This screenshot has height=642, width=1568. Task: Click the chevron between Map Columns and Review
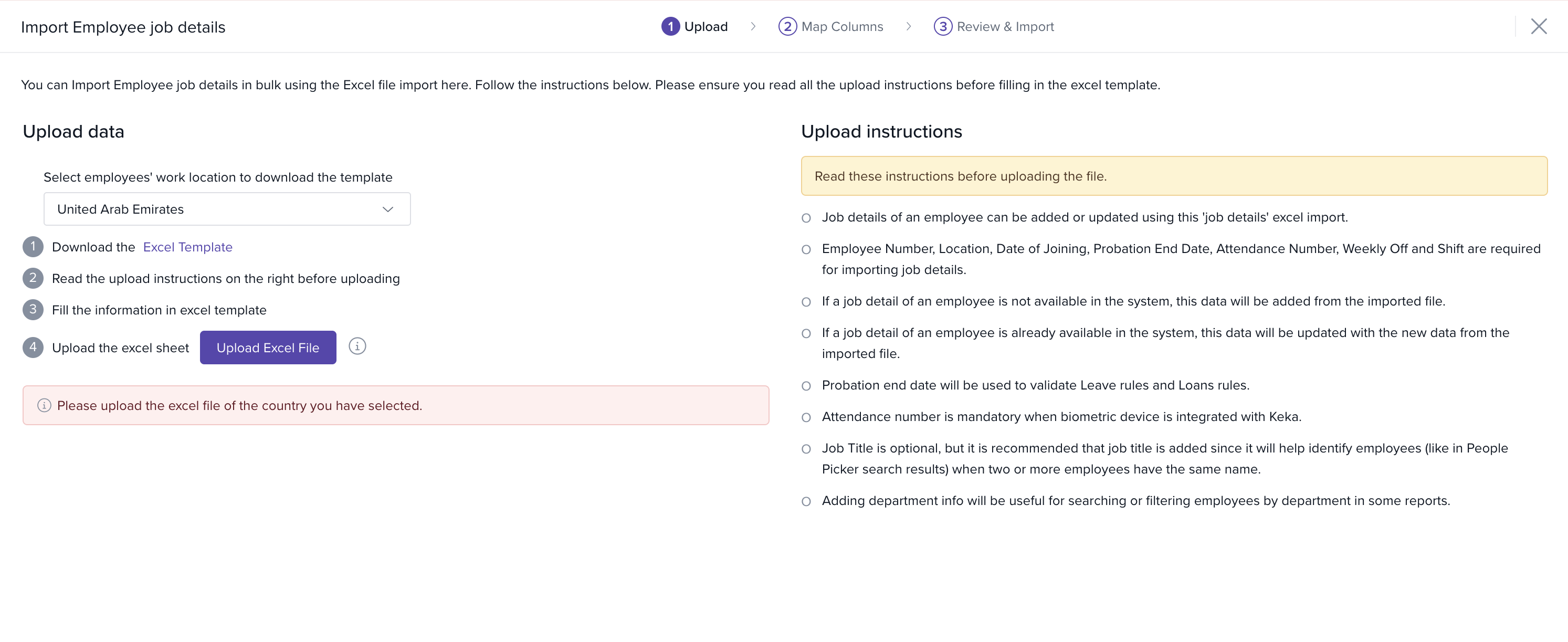908,26
